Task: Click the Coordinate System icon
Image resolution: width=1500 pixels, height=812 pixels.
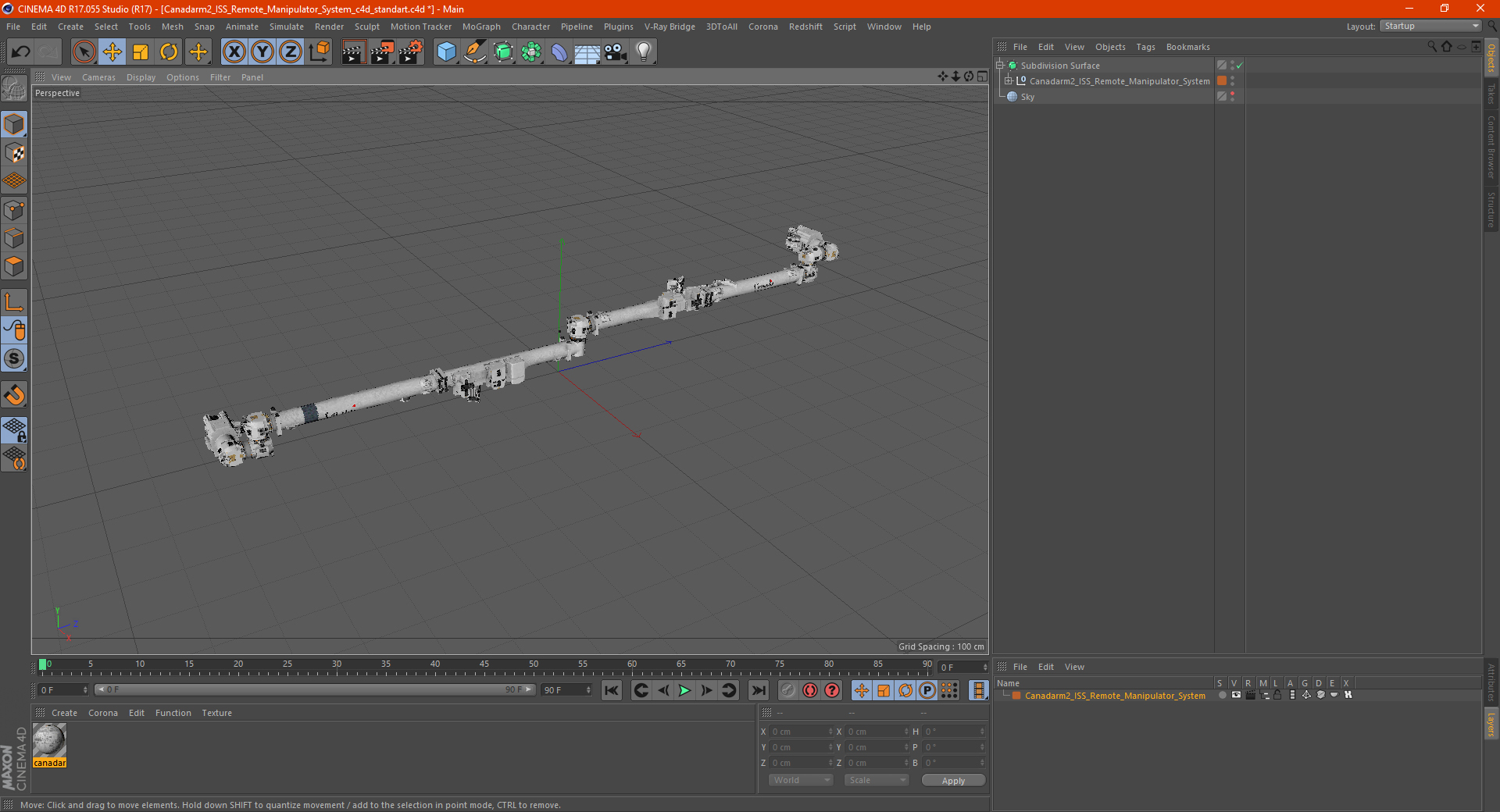Action: coord(319,52)
